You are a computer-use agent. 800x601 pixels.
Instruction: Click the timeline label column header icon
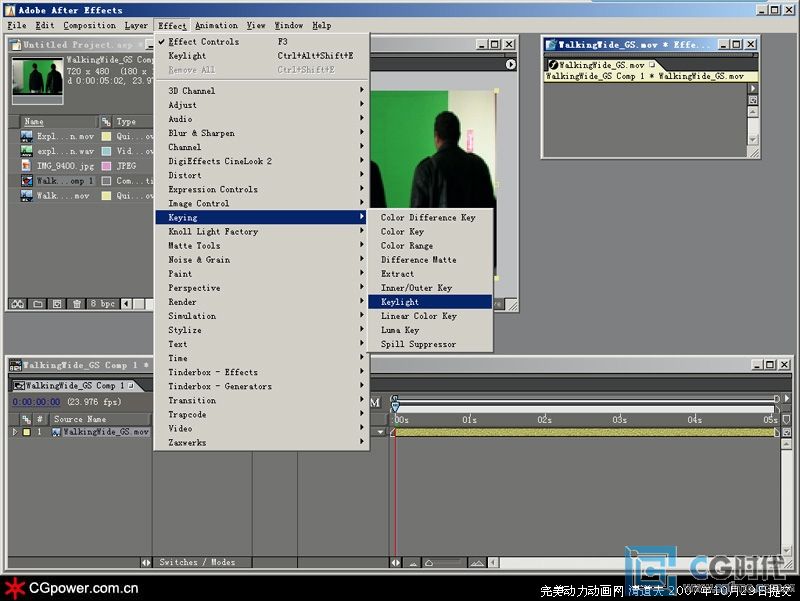[x=26, y=419]
